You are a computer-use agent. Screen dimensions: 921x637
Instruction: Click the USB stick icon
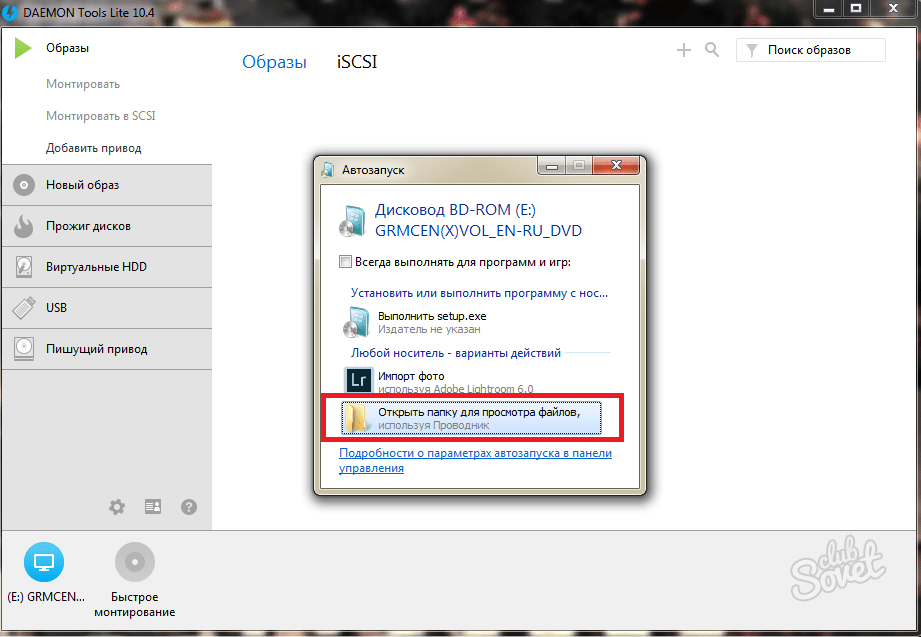click(24, 308)
